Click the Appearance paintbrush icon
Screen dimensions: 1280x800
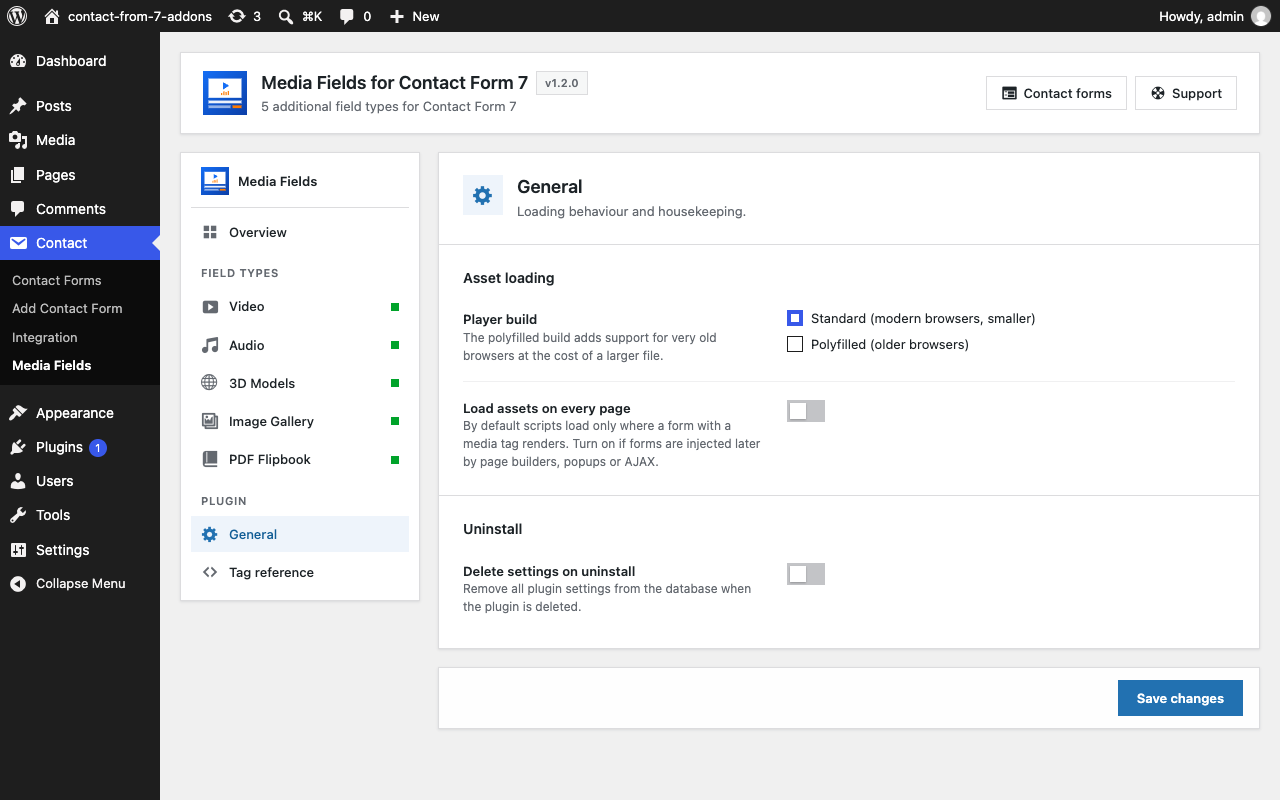(18, 413)
